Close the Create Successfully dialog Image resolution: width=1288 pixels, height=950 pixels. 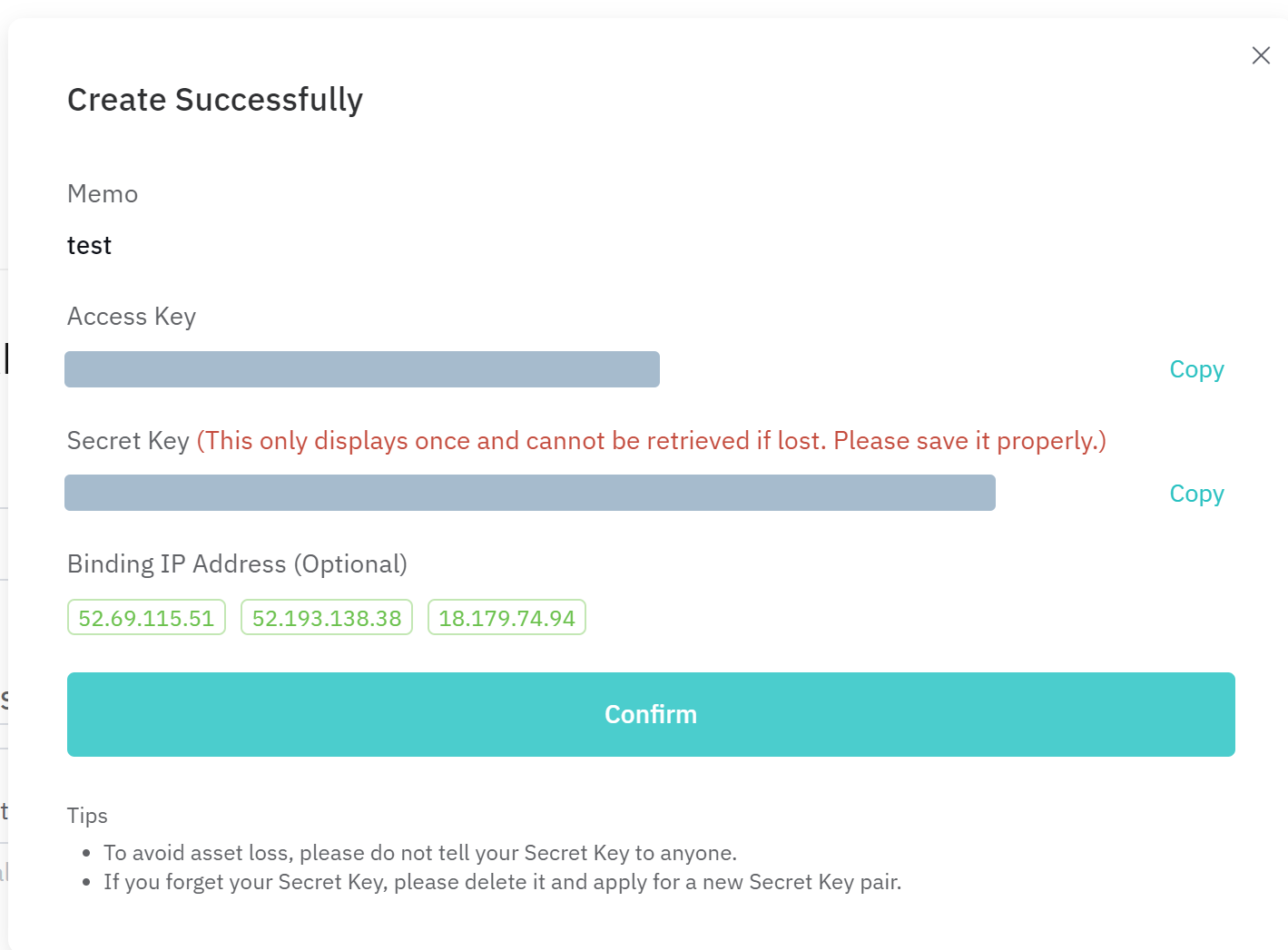1261,55
